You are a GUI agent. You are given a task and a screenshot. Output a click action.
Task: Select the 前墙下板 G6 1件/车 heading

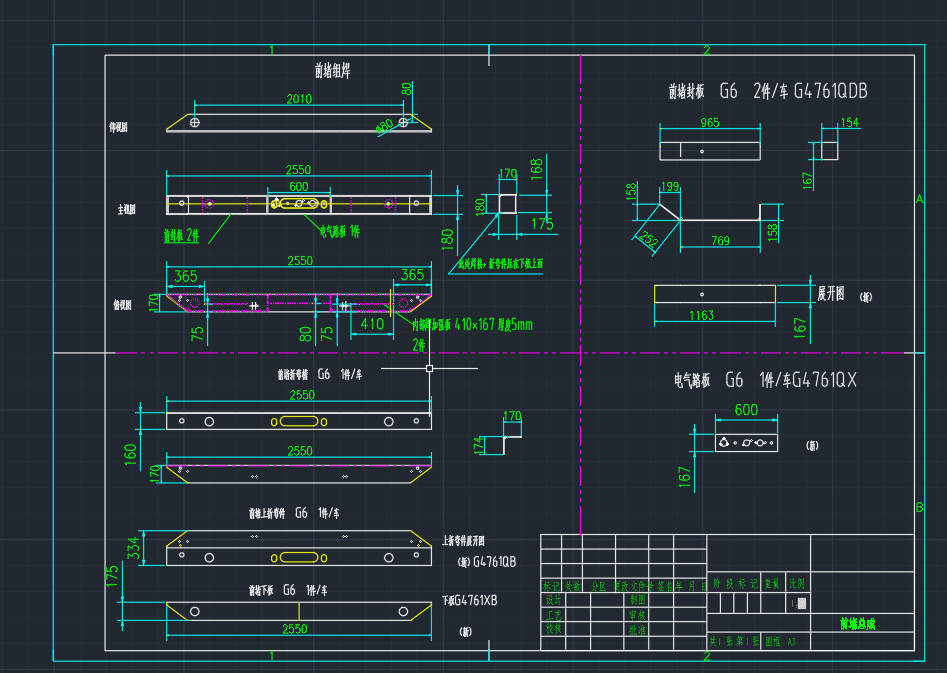(288, 590)
